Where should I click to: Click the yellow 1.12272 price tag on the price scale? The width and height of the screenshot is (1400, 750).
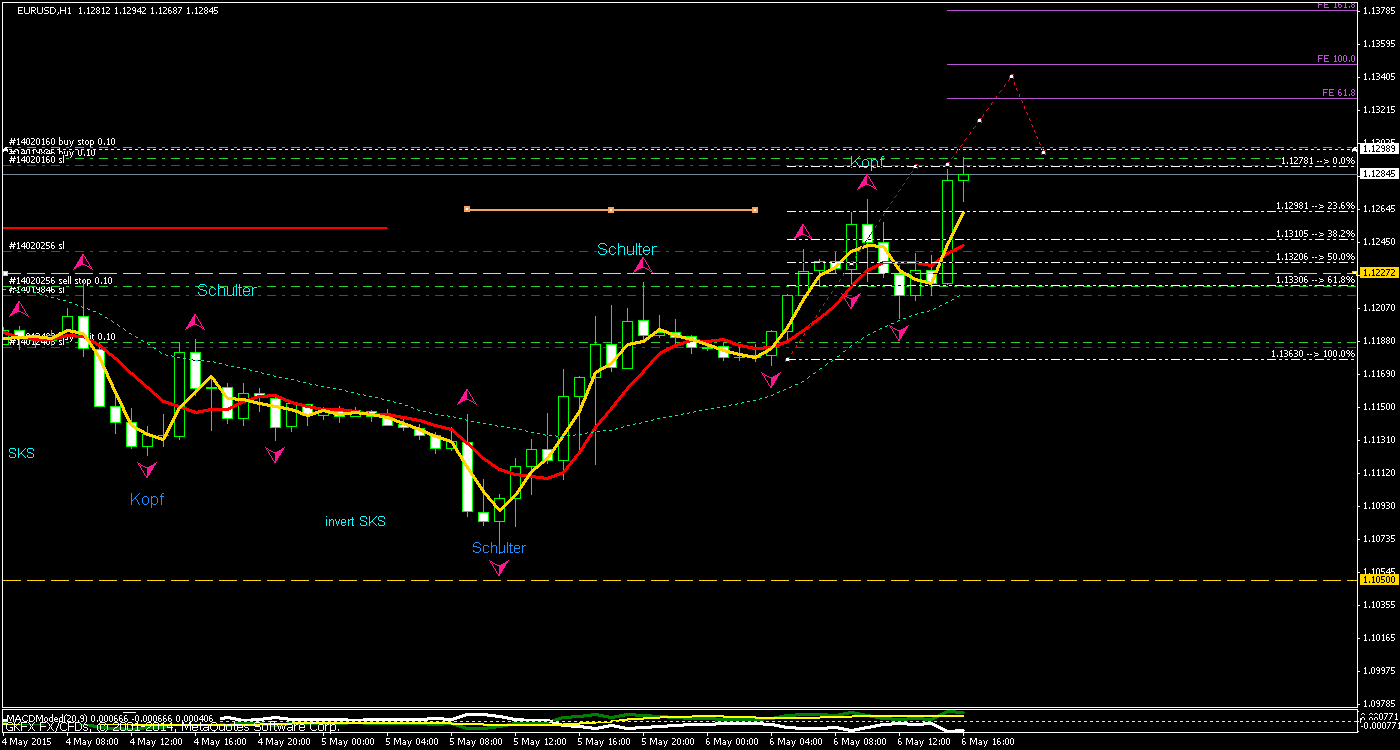click(x=1377, y=271)
